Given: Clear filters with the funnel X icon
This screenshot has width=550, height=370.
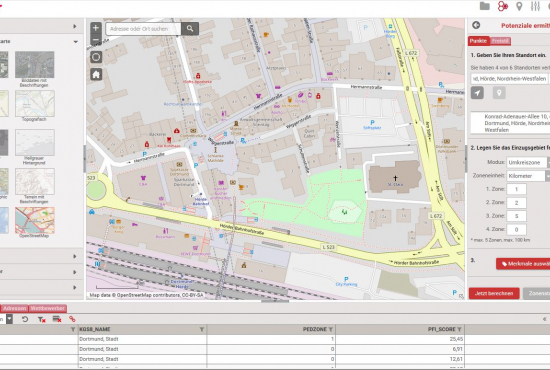Looking at the screenshot, I should pos(41,319).
